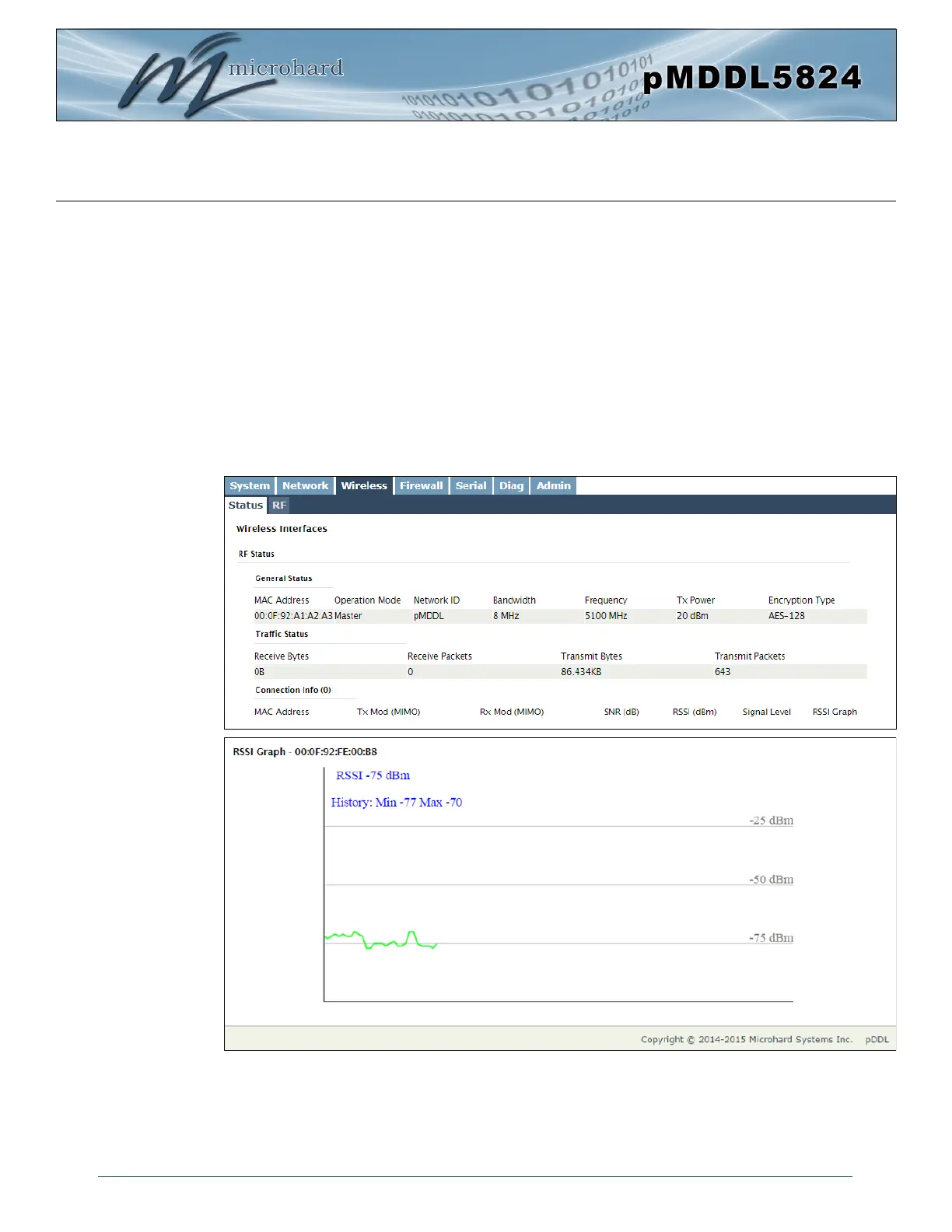This screenshot has height=1232, width=952.
Task: Switch to the RF sub-tab
Action: [279, 506]
